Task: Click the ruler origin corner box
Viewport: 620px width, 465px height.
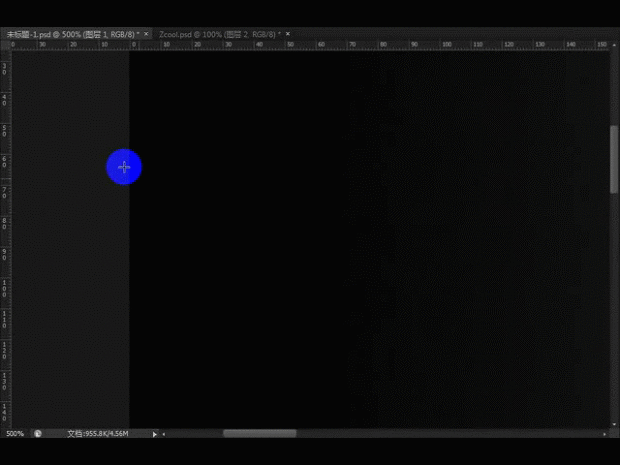Action: point(4,45)
